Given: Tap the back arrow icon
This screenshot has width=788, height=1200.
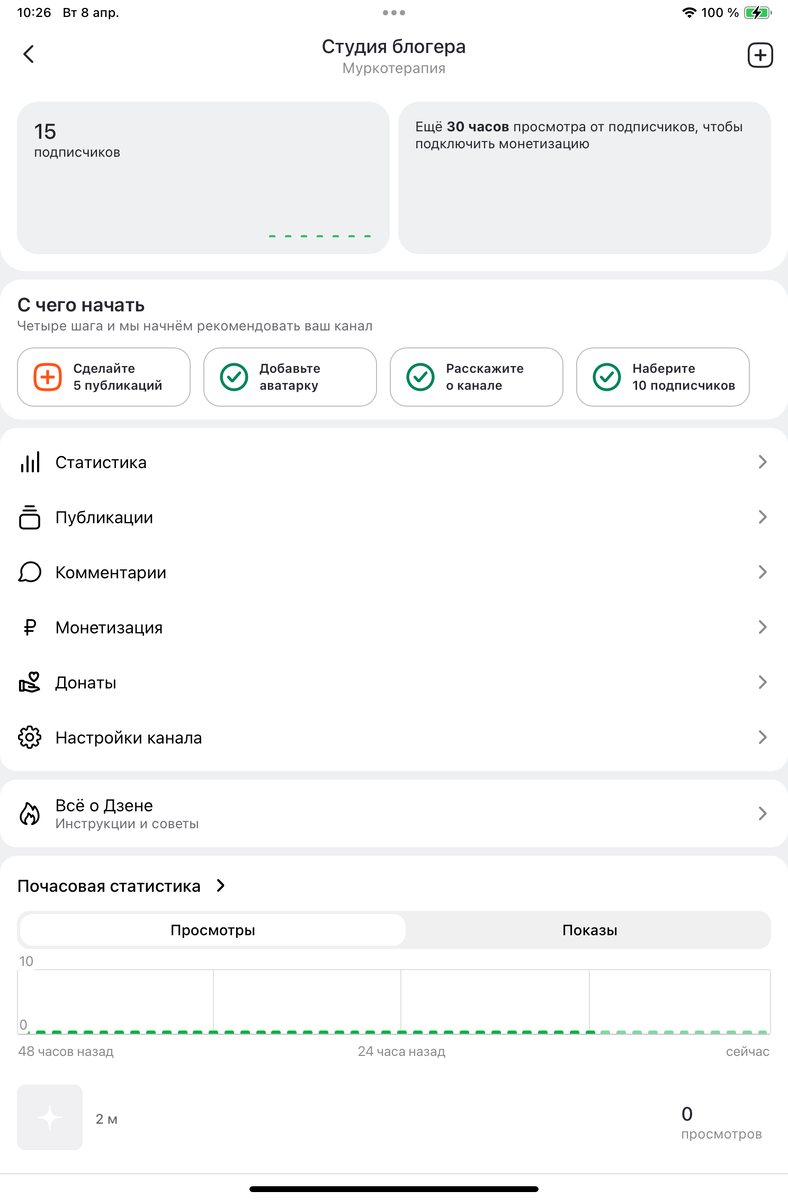Looking at the screenshot, I should click(x=29, y=55).
